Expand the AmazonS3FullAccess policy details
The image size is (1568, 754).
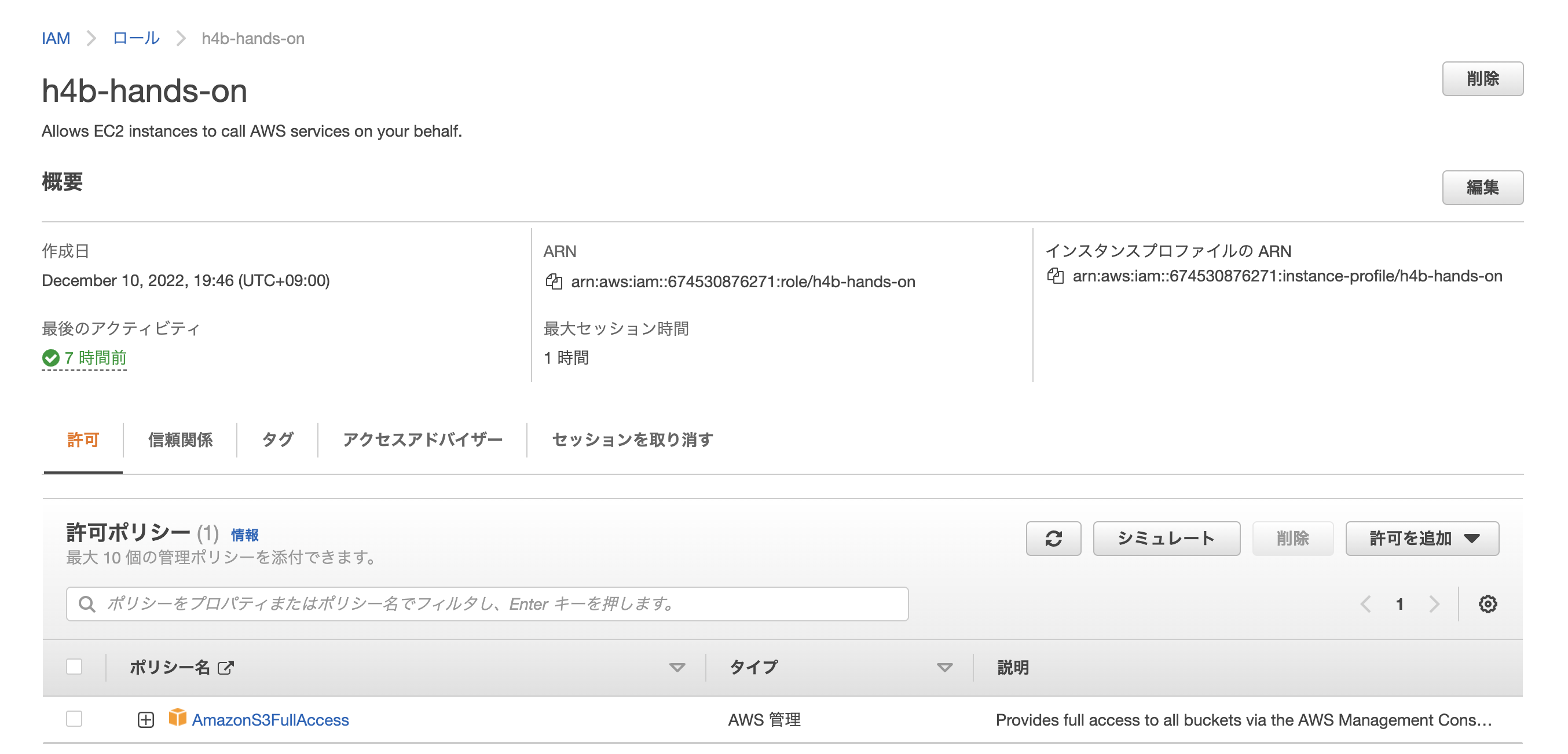tap(145, 719)
